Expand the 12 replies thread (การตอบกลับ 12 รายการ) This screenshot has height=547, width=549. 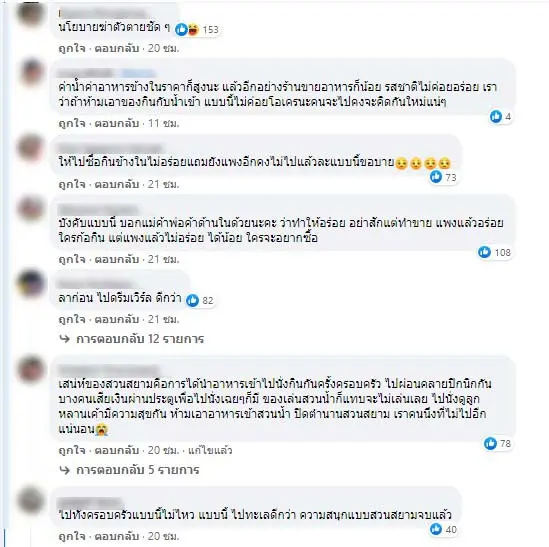(140, 339)
